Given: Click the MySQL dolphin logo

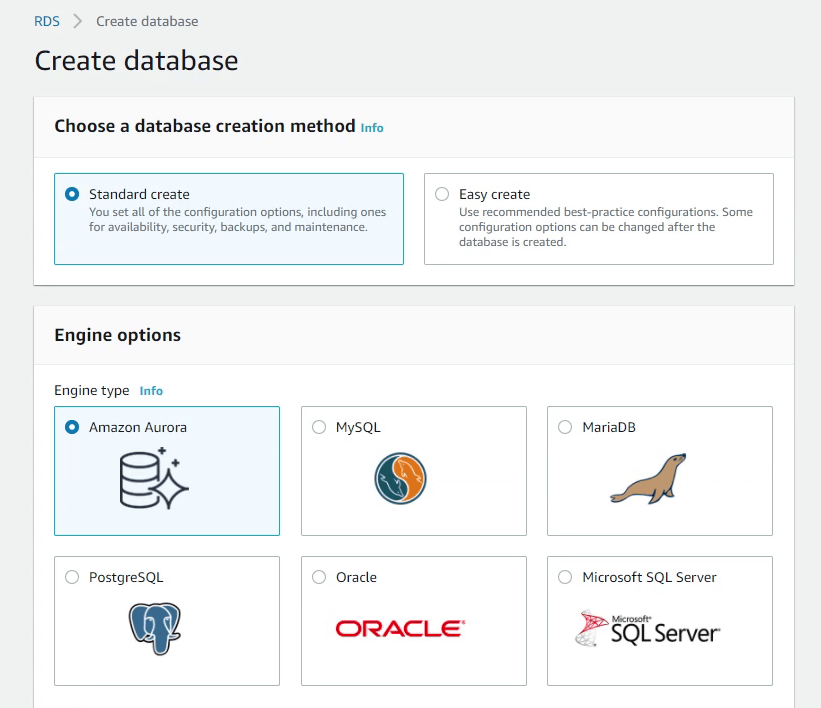Looking at the screenshot, I should (x=401, y=478).
